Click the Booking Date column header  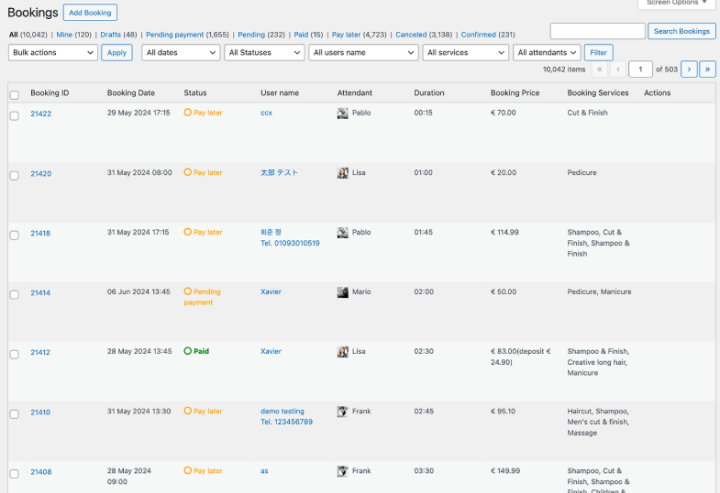pos(131,93)
